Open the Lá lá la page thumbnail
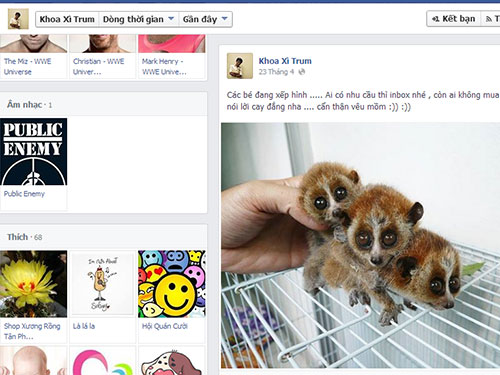The width and height of the screenshot is (500, 375). point(103,284)
